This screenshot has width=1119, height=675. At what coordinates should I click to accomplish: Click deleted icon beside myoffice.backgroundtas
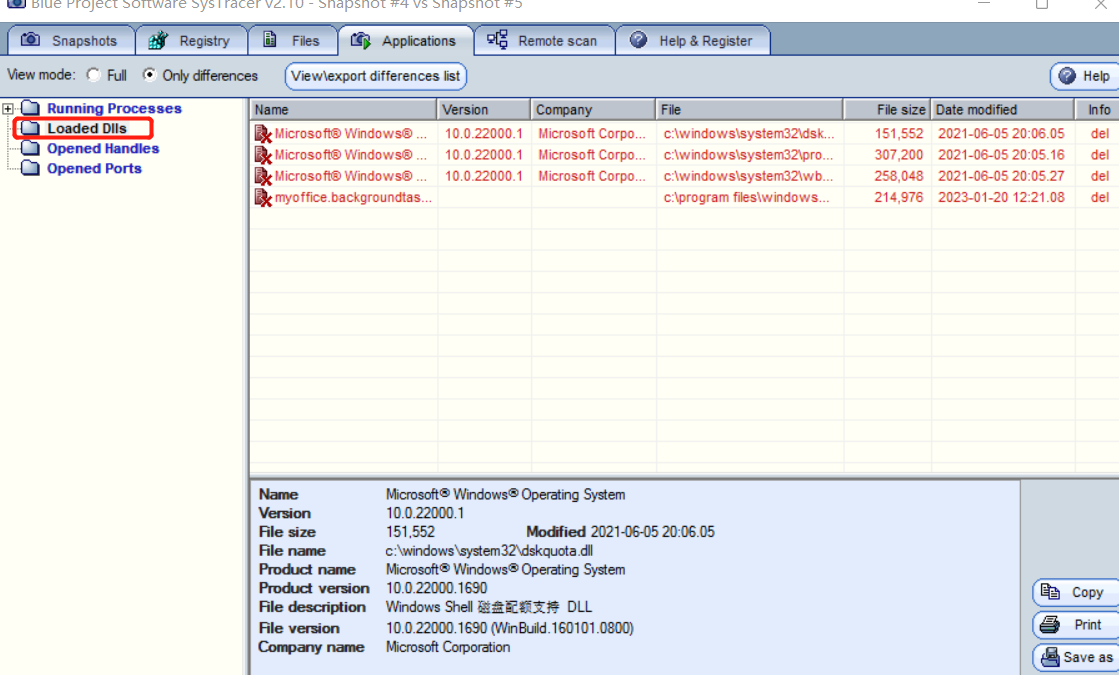pos(263,197)
